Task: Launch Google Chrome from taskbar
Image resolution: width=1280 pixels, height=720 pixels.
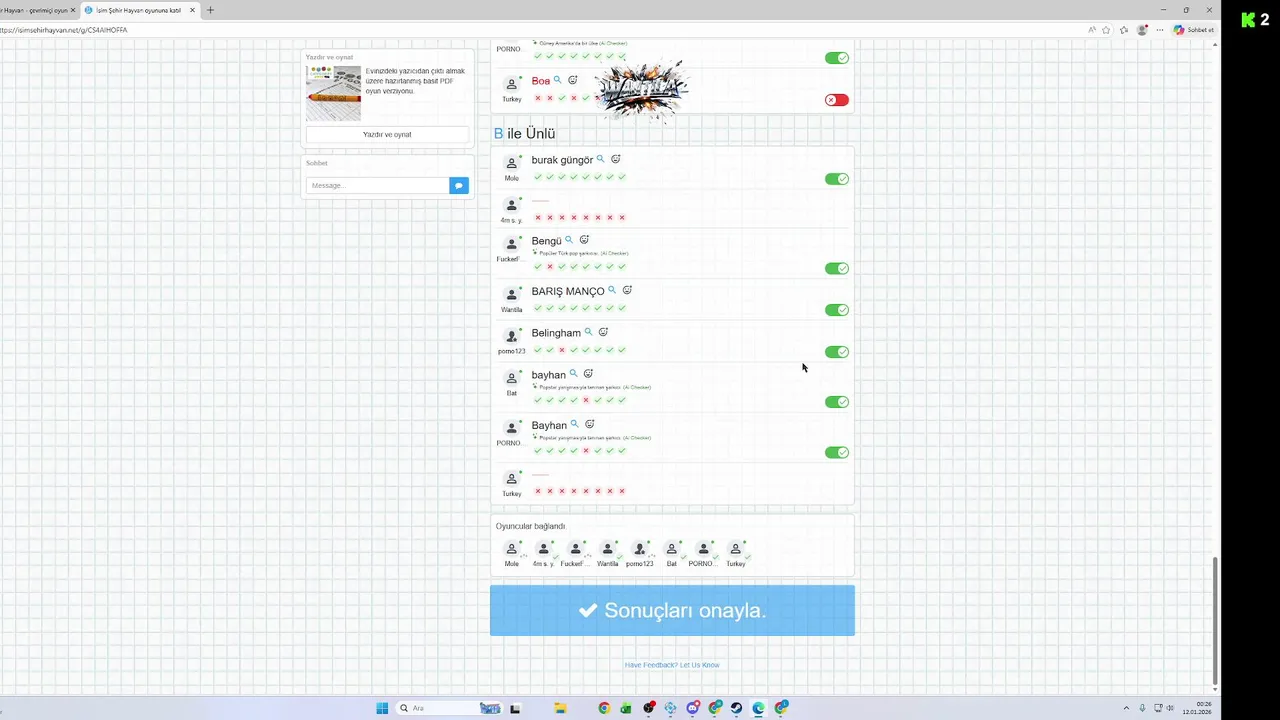Action: coord(604,708)
